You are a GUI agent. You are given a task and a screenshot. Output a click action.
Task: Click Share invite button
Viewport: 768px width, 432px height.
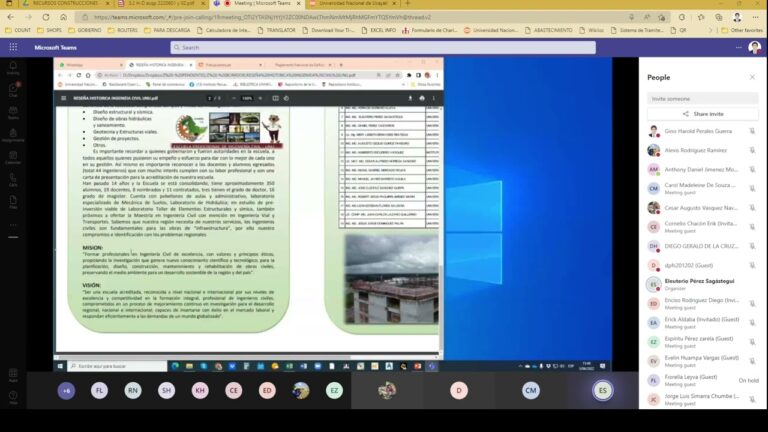coord(703,114)
